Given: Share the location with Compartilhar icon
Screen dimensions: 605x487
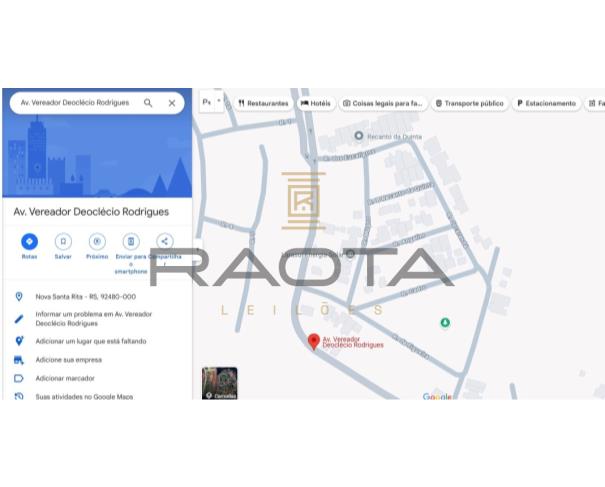Looking at the screenshot, I should pos(165,242).
